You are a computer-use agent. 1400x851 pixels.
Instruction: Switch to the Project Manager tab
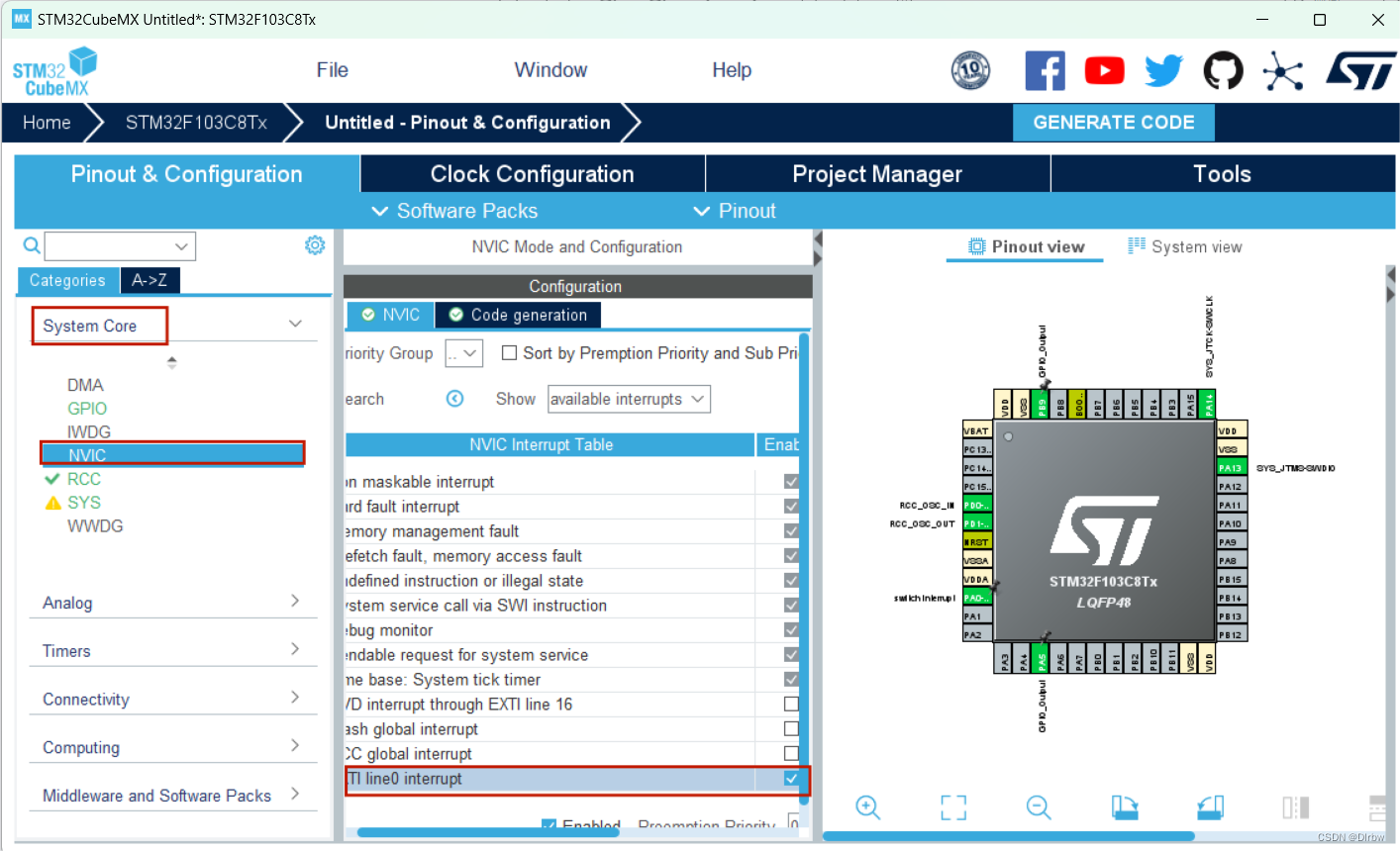877,174
